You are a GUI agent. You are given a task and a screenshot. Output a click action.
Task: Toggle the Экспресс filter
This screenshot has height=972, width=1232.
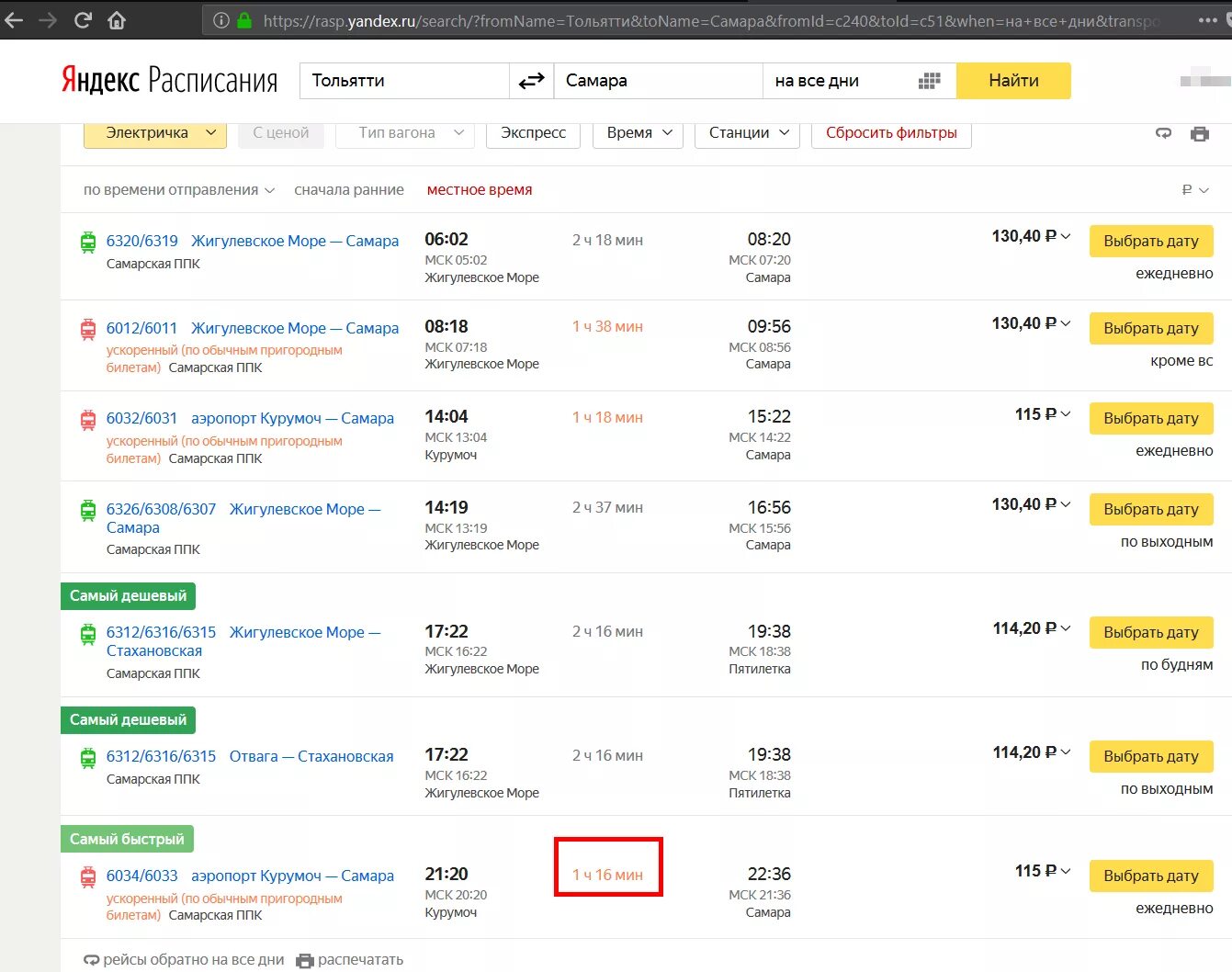tap(533, 133)
